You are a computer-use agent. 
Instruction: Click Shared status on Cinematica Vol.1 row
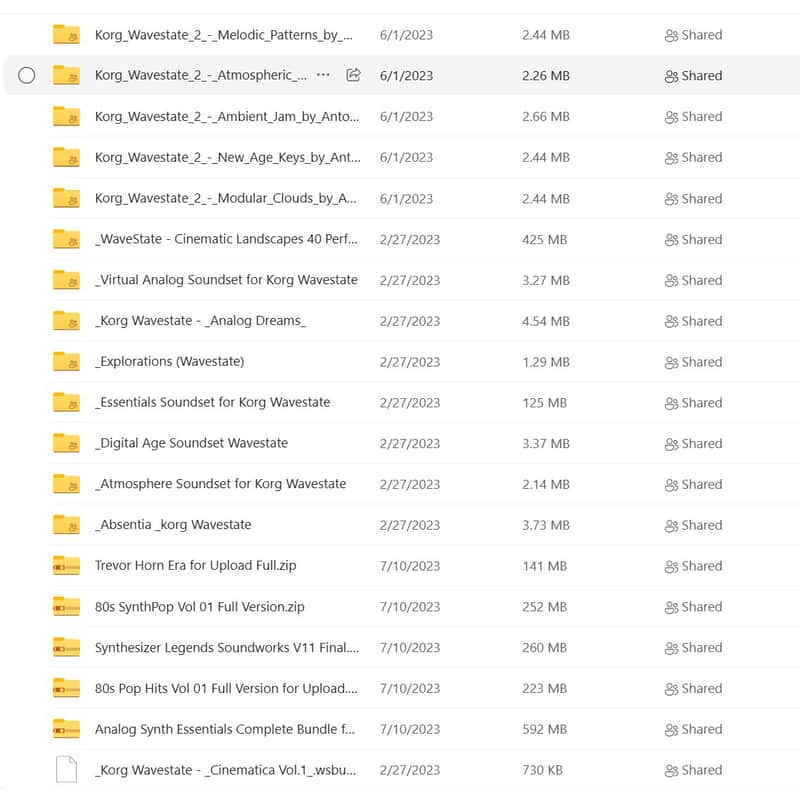pyautogui.click(x=693, y=770)
